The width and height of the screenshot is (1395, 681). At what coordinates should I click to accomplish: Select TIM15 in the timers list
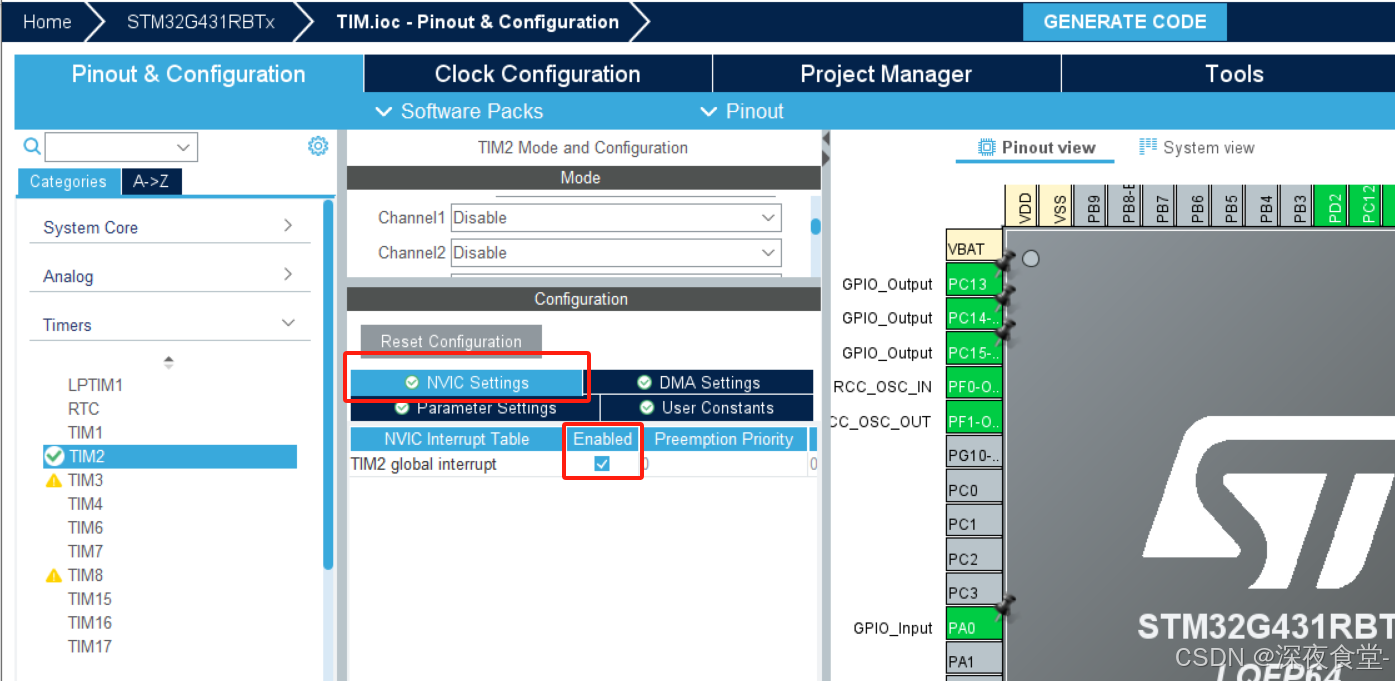pyautogui.click(x=89, y=599)
